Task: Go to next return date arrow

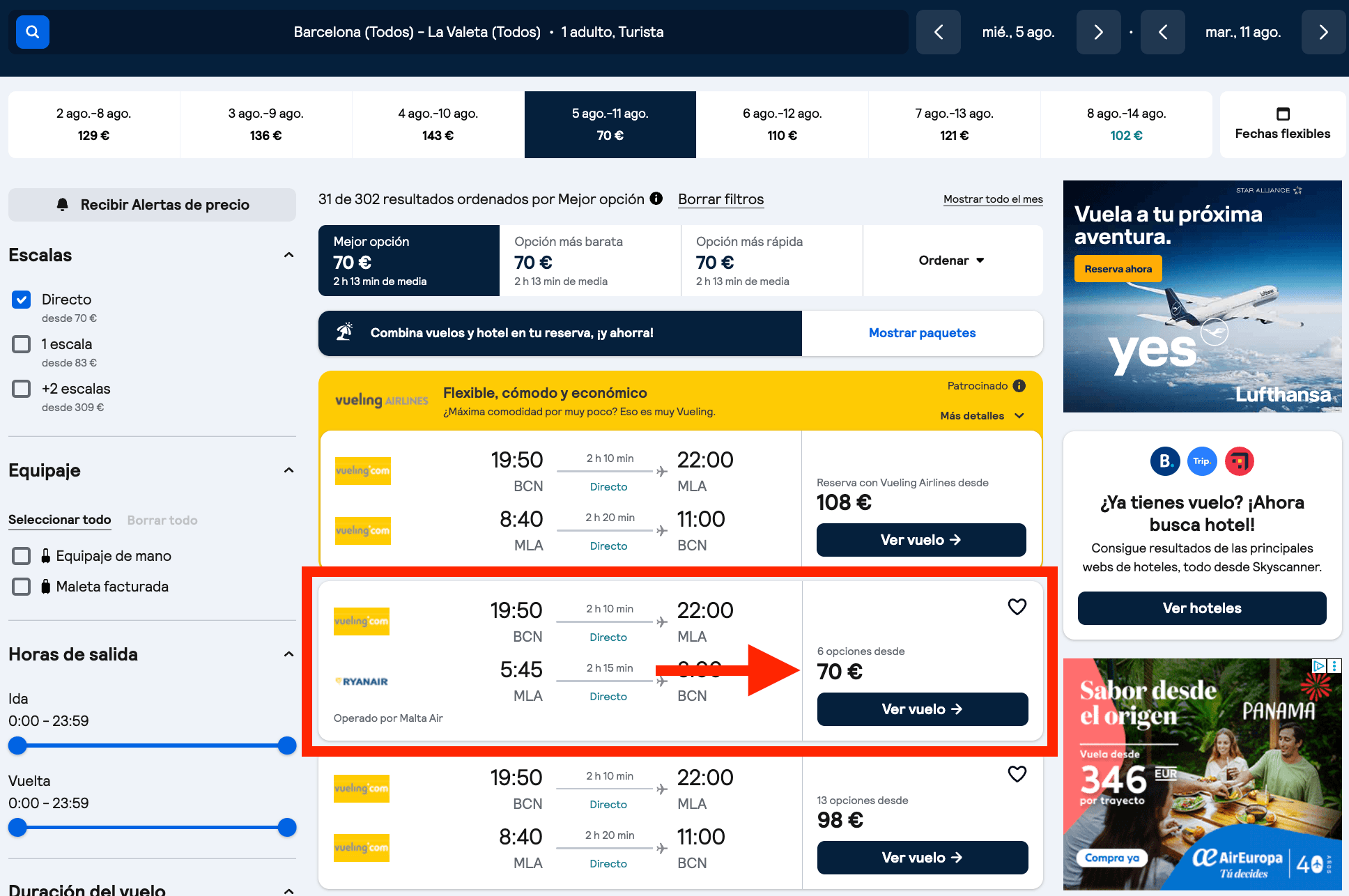Action: coord(1323,32)
